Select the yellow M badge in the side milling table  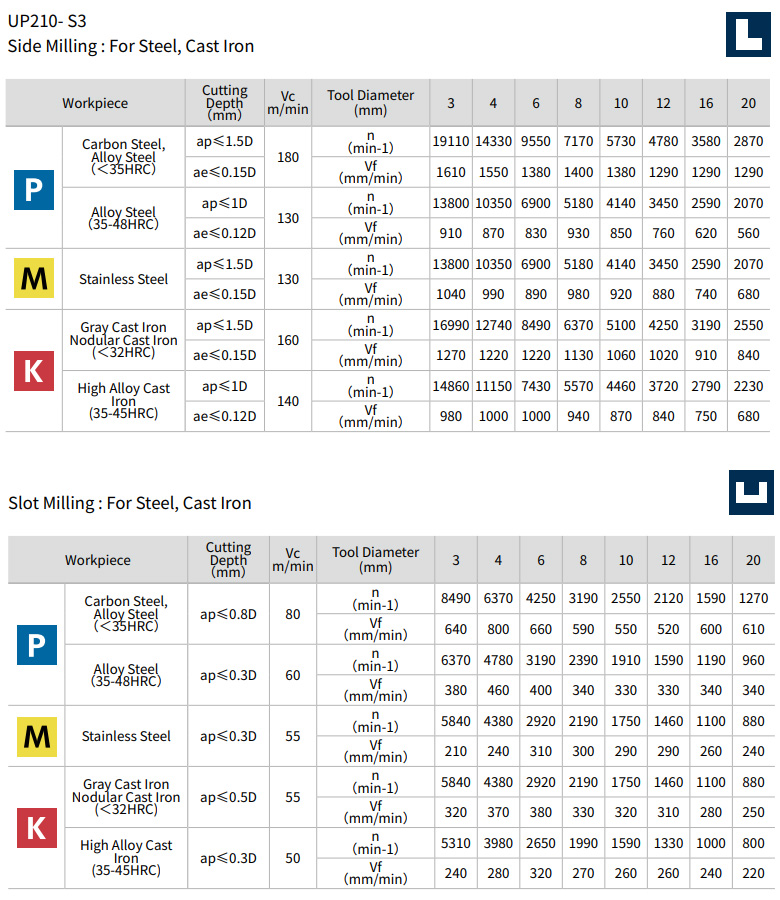coord(34,279)
